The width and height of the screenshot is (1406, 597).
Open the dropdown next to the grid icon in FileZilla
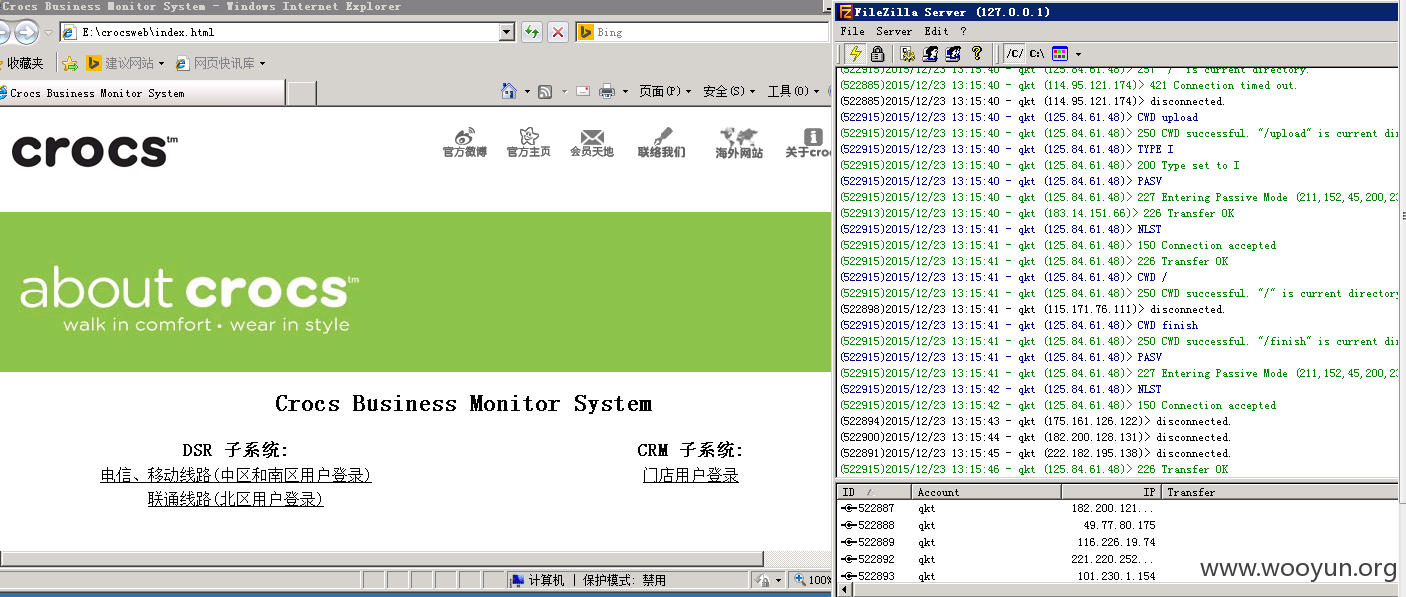click(x=1078, y=54)
